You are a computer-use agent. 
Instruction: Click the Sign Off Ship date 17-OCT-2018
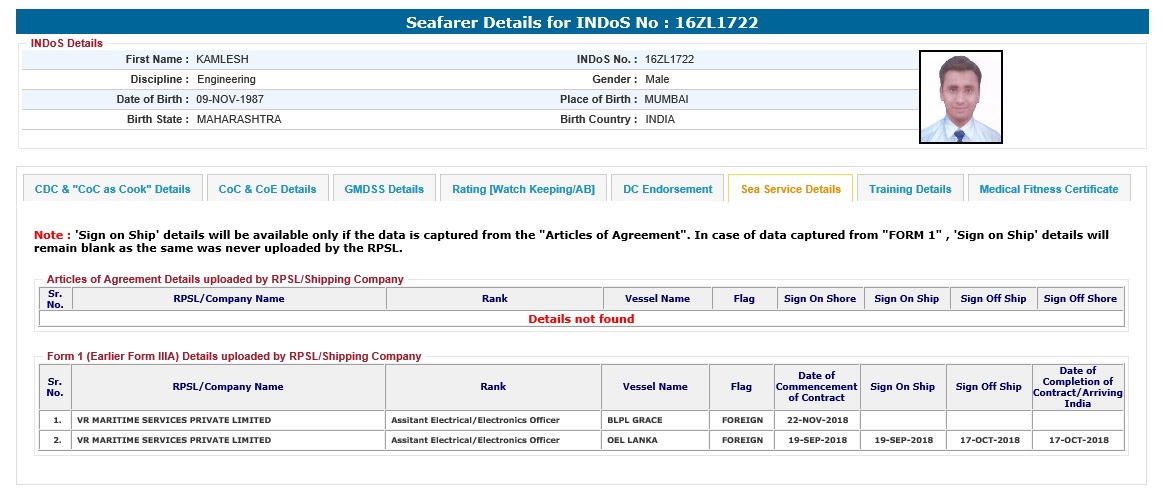[988, 440]
